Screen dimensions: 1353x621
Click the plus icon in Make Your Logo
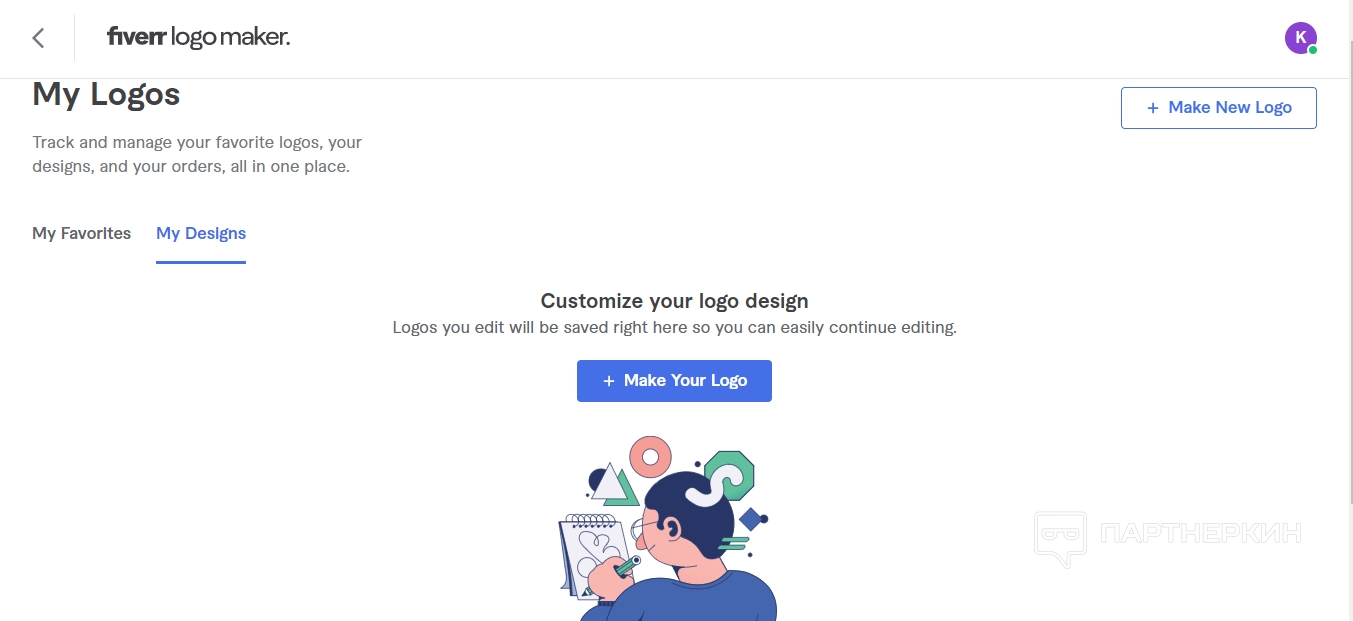point(608,381)
